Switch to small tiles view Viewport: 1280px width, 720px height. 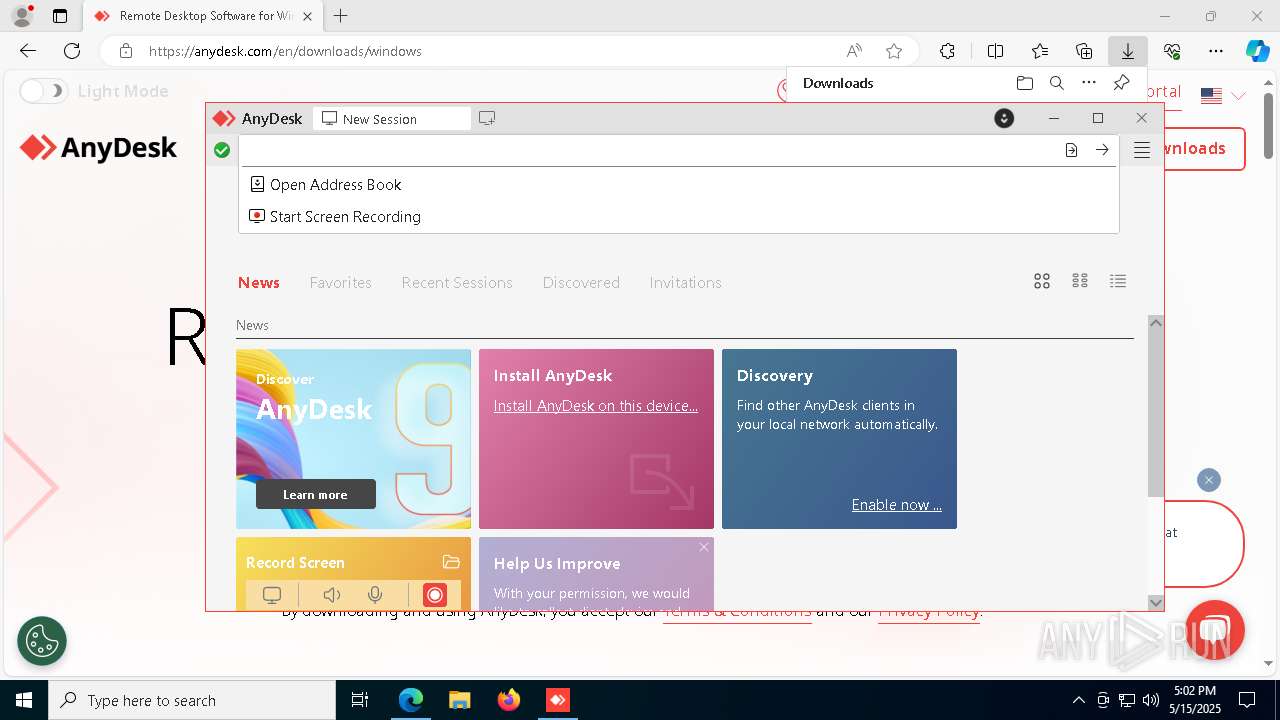pos(1080,281)
